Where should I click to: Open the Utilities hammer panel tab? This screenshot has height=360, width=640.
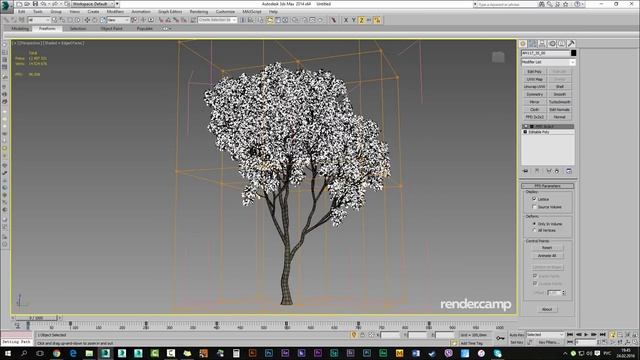click(x=571, y=44)
